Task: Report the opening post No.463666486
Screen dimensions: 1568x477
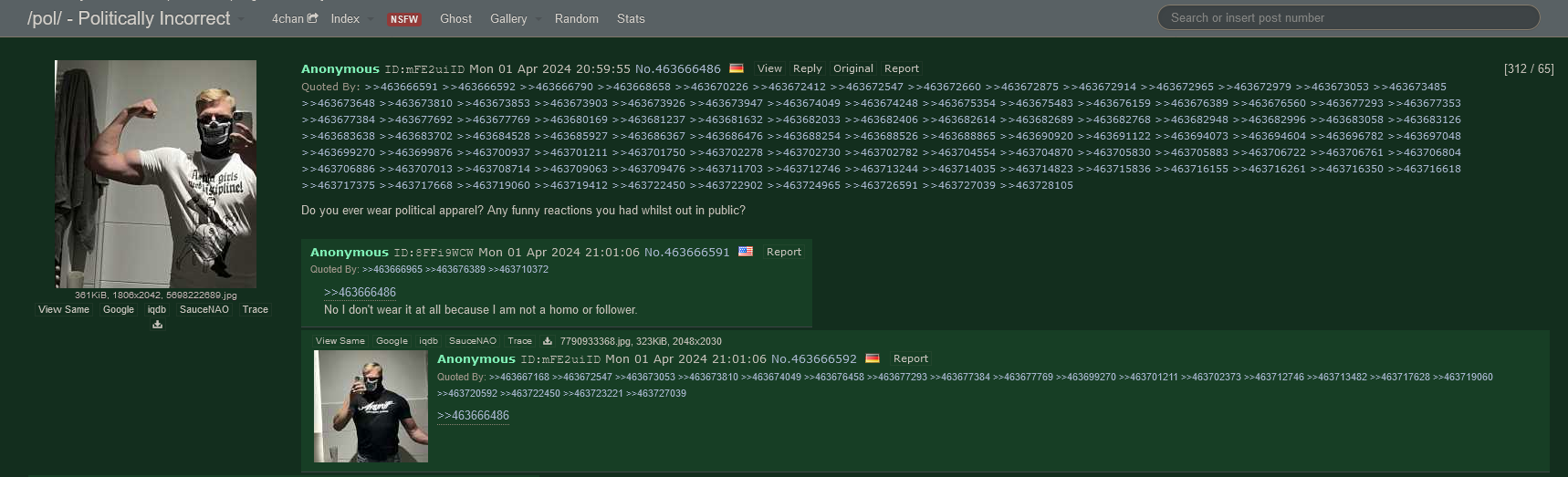Action: [902, 68]
